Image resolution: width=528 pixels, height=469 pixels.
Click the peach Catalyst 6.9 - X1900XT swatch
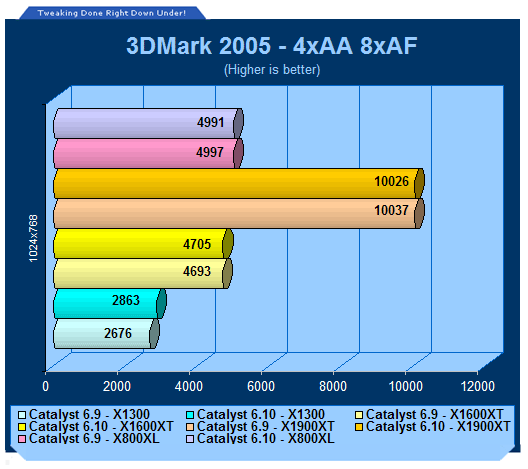click(190, 427)
